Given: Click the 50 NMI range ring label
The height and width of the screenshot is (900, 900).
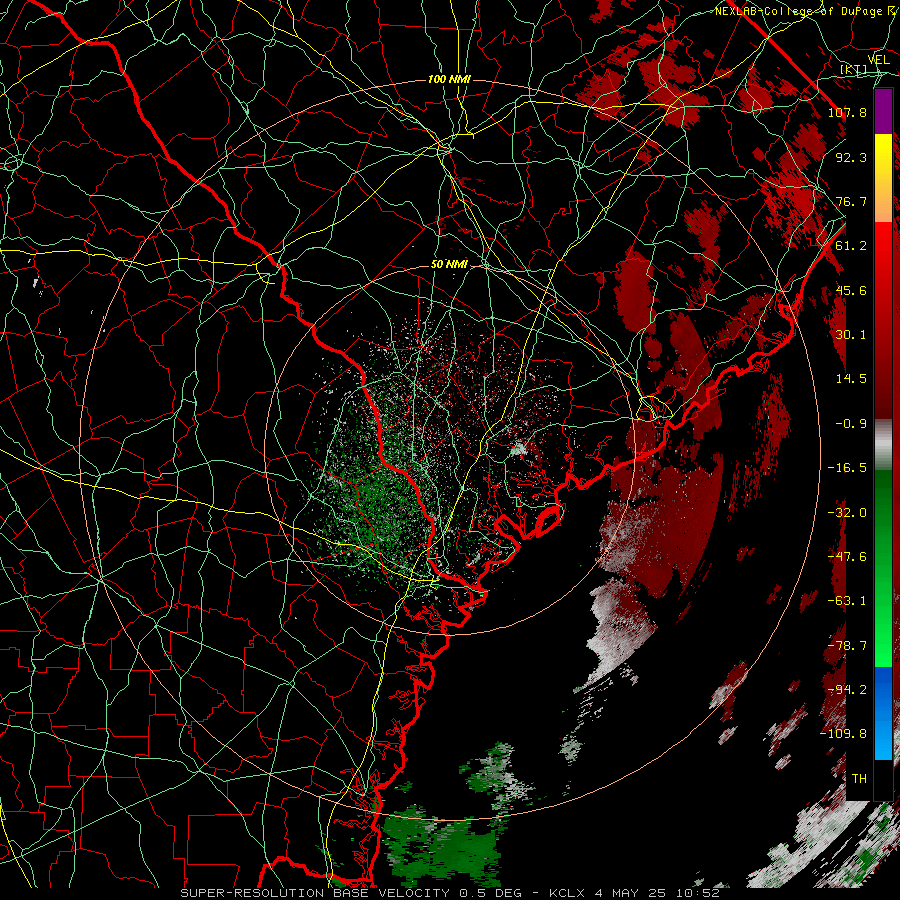Looking at the screenshot, I should (449, 264).
